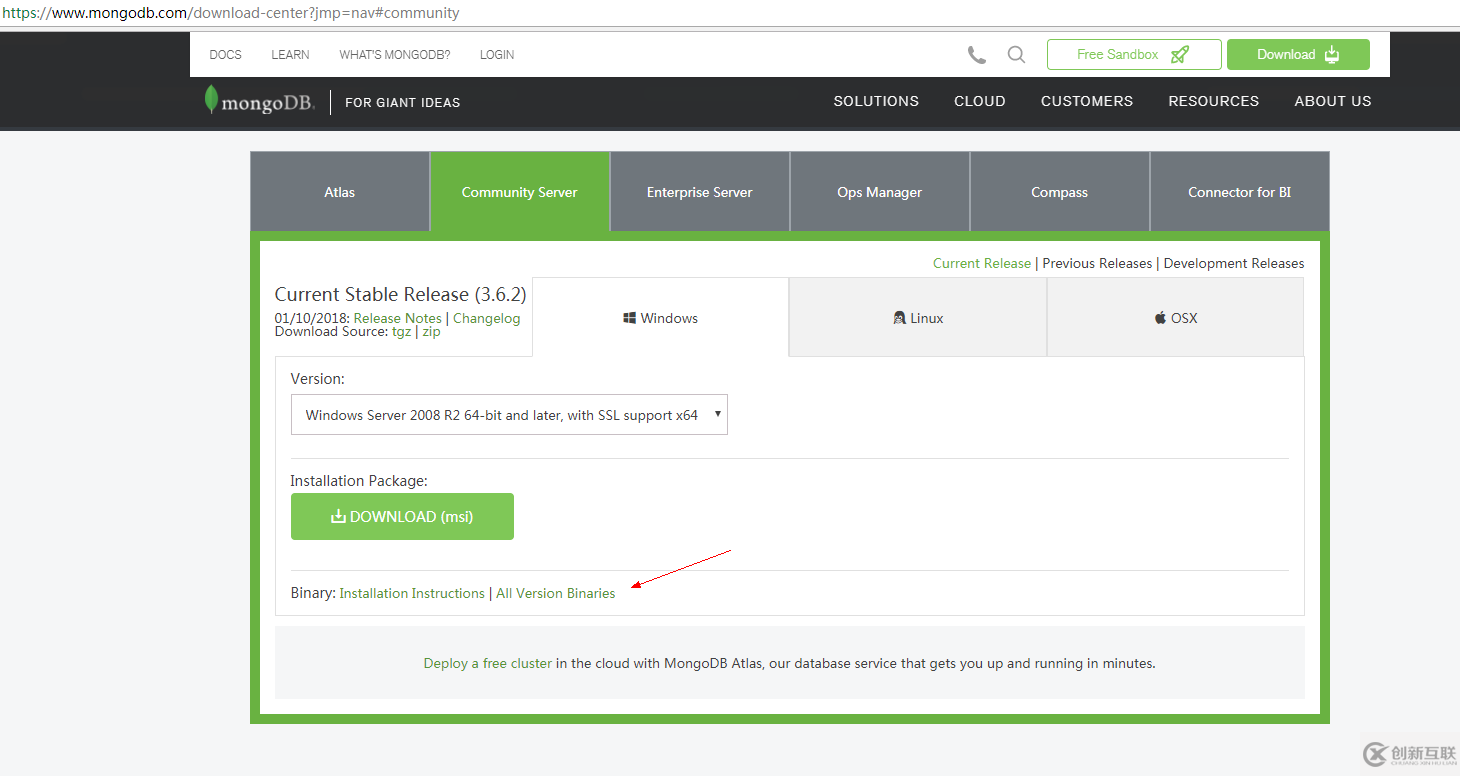Open the Changelog link
This screenshot has height=776, width=1460.
pyautogui.click(x=487, y=318)
